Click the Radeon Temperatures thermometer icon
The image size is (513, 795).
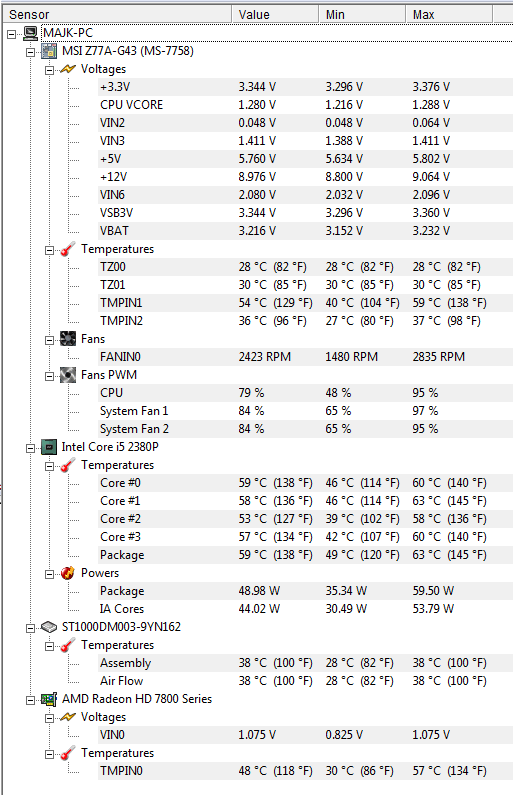pos(68,753)
